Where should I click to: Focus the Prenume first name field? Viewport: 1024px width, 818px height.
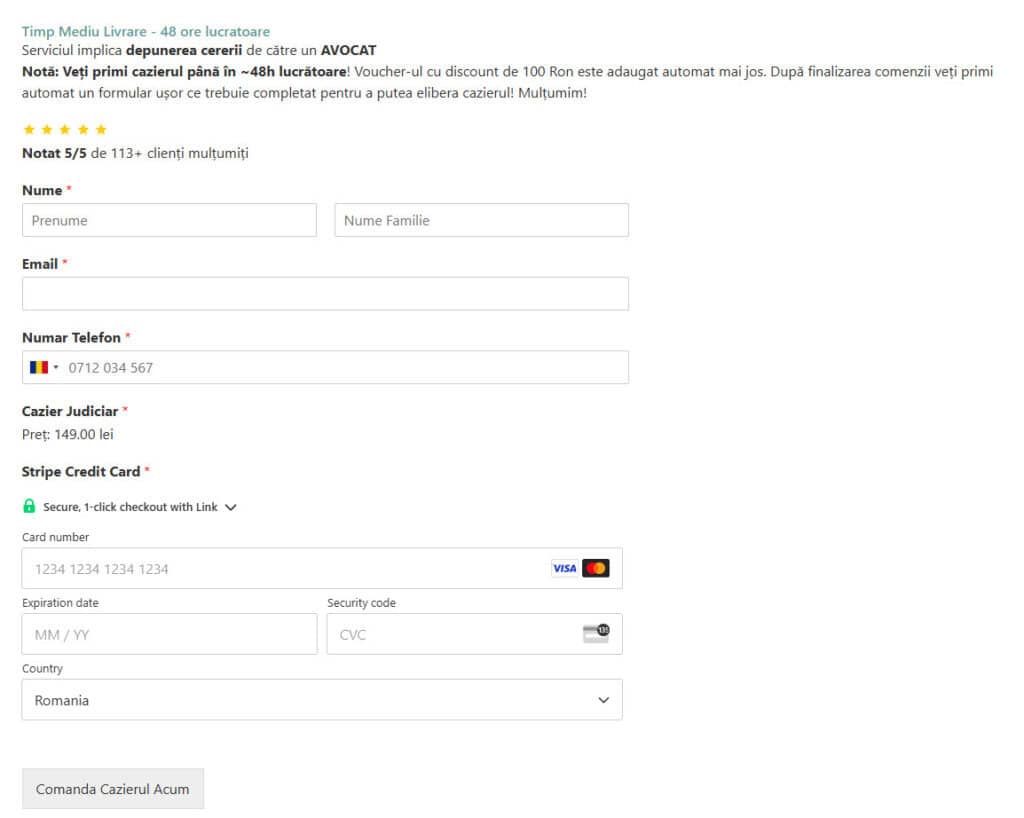(x=169, y=220)
